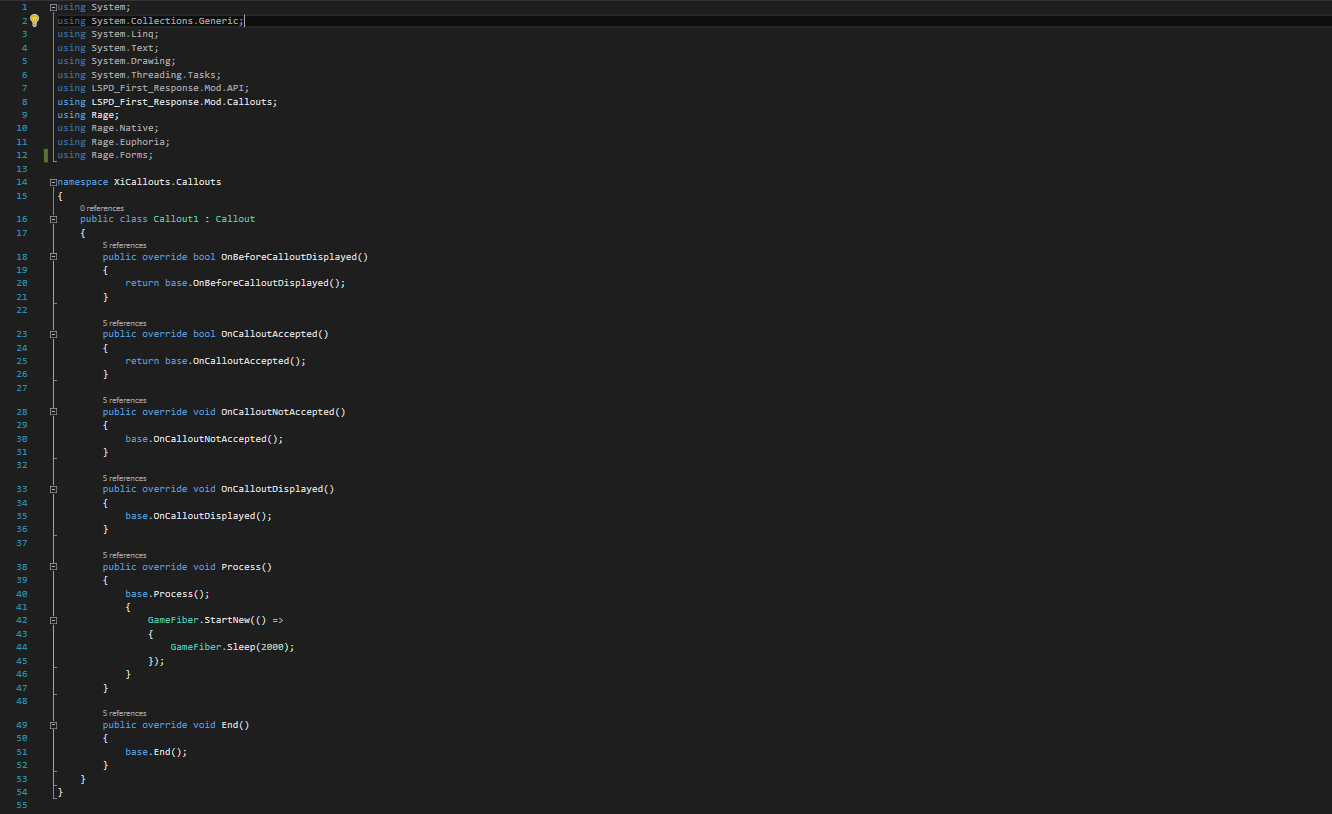Collapse the using directives block

click(53, 7)
